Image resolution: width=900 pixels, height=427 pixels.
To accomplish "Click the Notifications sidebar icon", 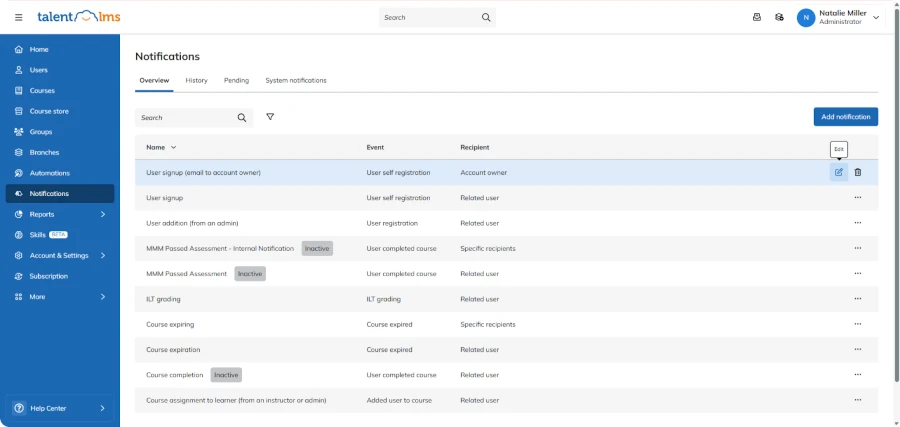I will [x=18, y=194].
